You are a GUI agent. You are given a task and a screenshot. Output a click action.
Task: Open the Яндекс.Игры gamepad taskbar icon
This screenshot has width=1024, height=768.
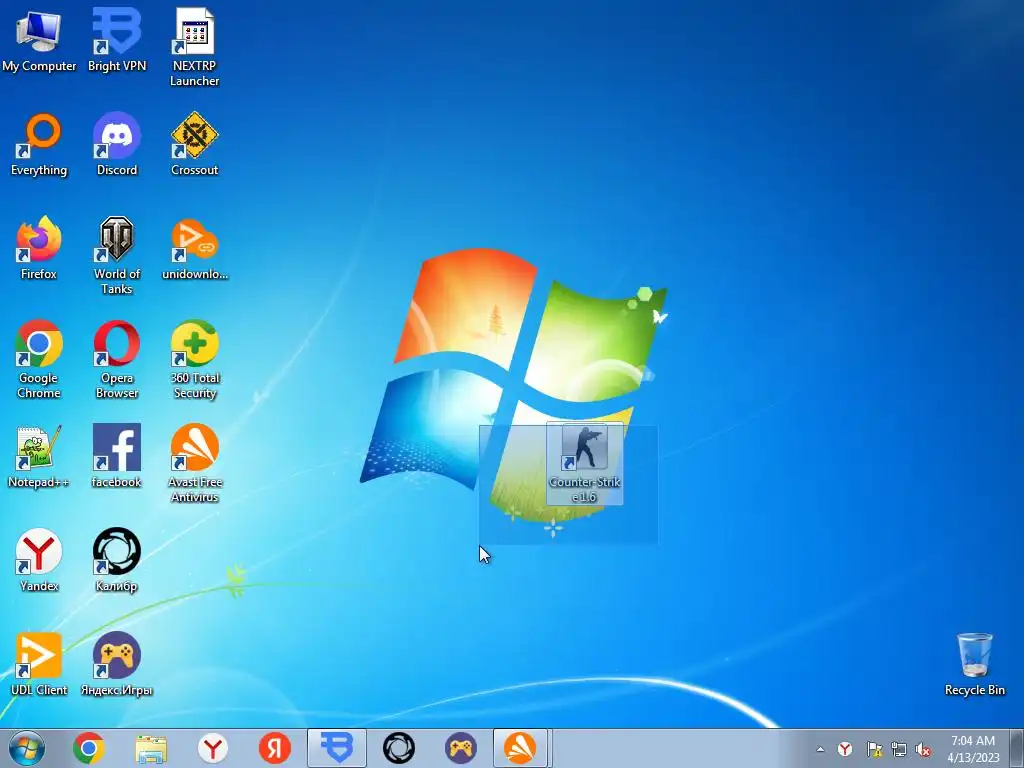tap(460, 748)
